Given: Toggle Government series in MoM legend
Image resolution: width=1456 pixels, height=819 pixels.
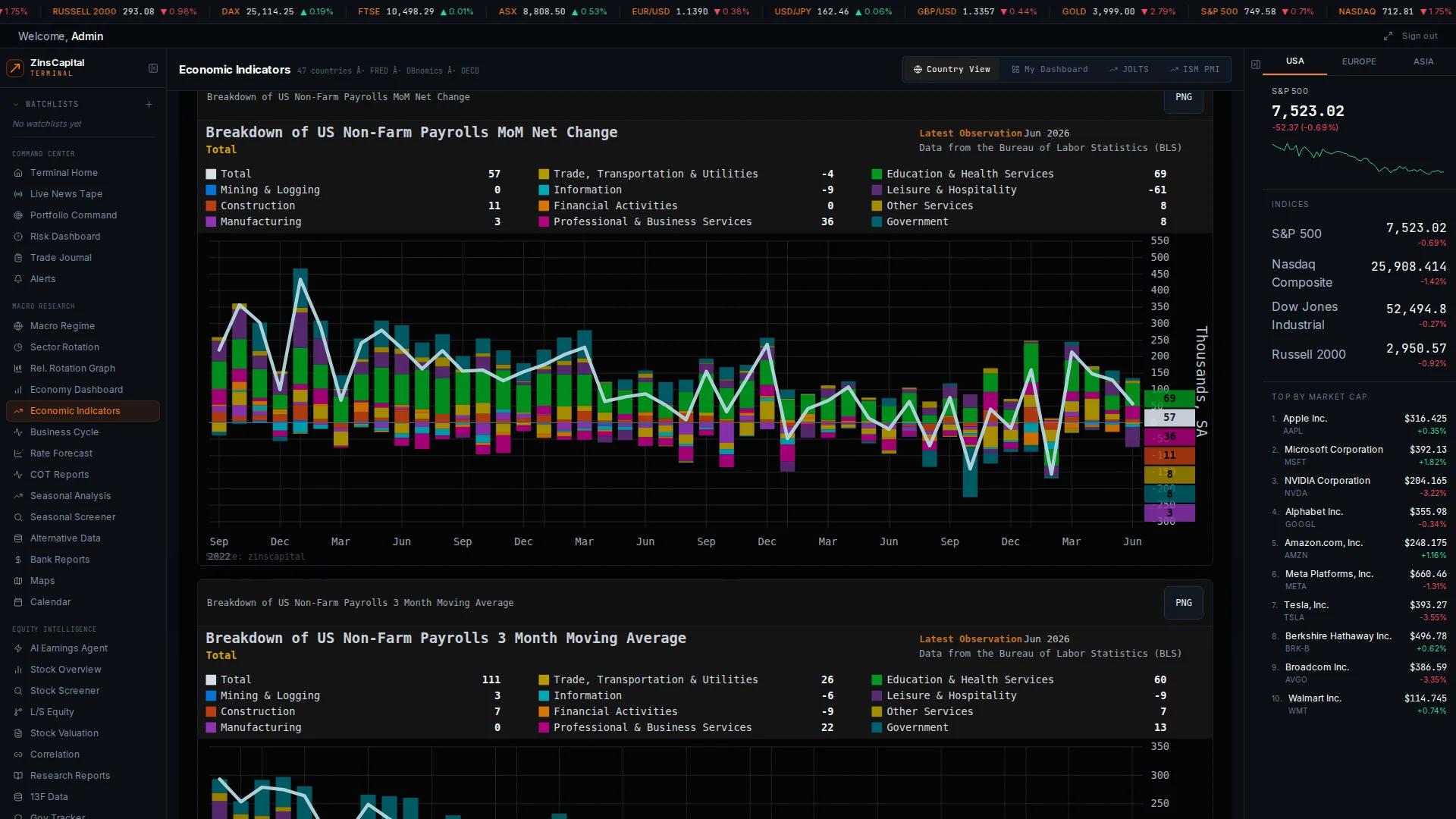Looking at the screenshot, I should click(x=1019, y=221).
